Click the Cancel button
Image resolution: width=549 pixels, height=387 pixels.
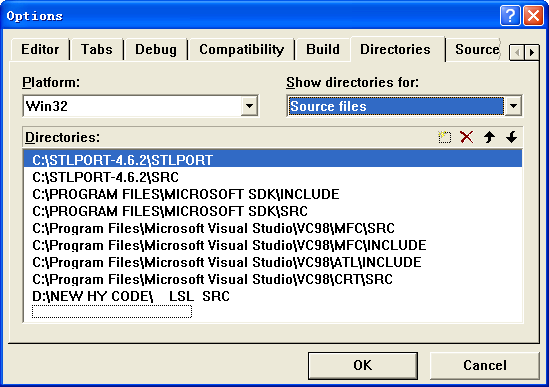[x=485, y=365]
